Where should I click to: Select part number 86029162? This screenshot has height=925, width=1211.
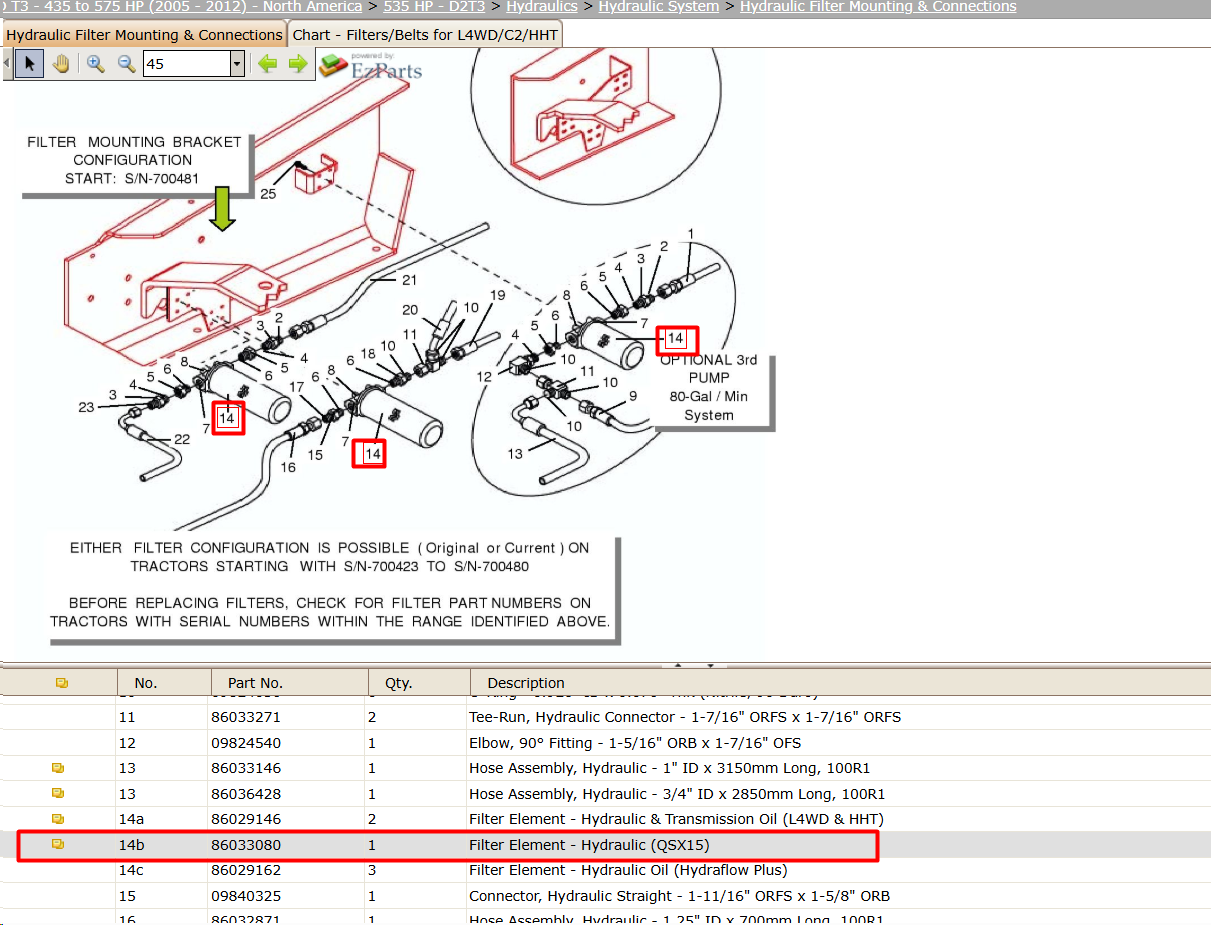[x=245, y=870]
